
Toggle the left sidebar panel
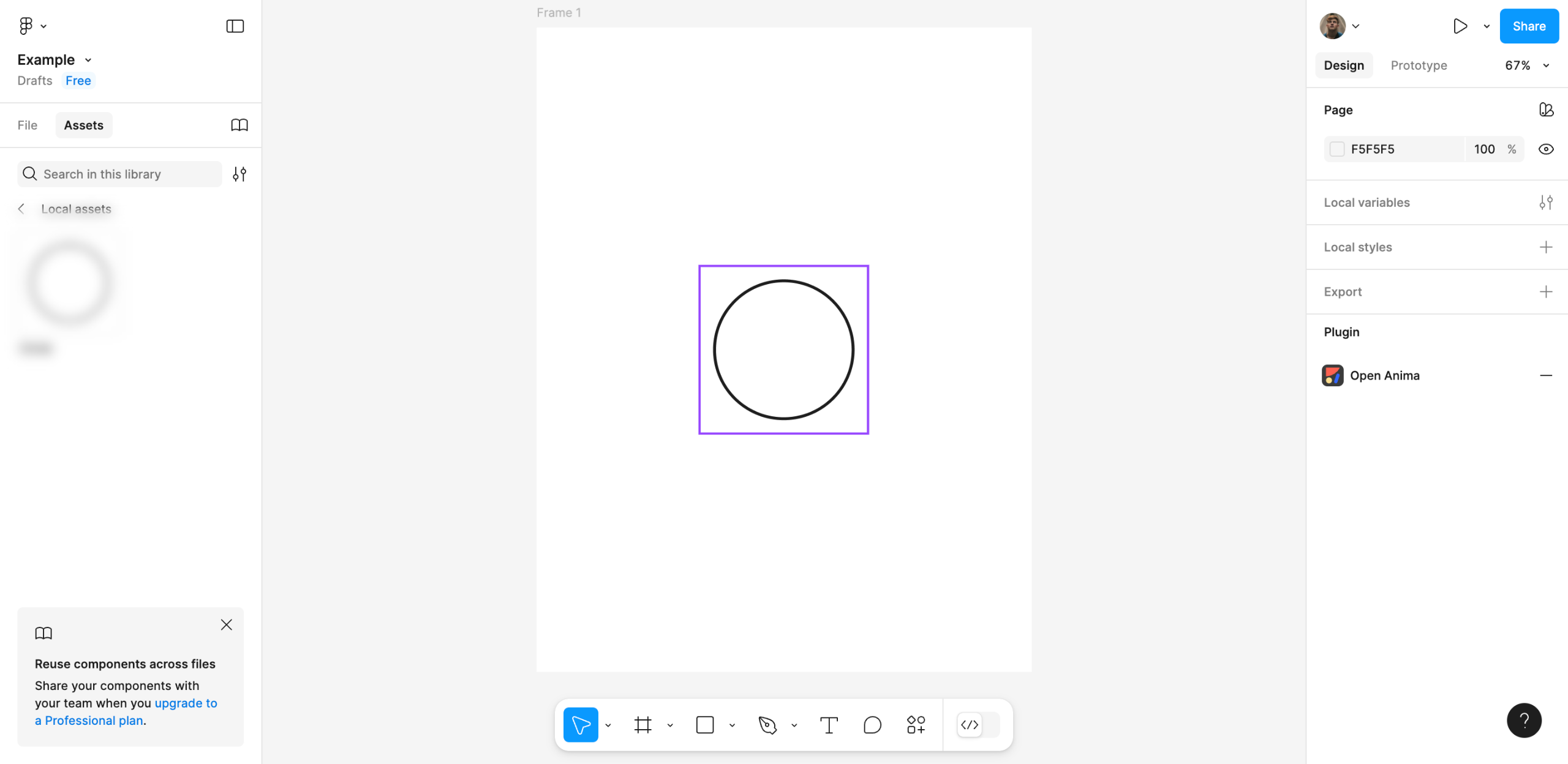(x=235, y=26)
